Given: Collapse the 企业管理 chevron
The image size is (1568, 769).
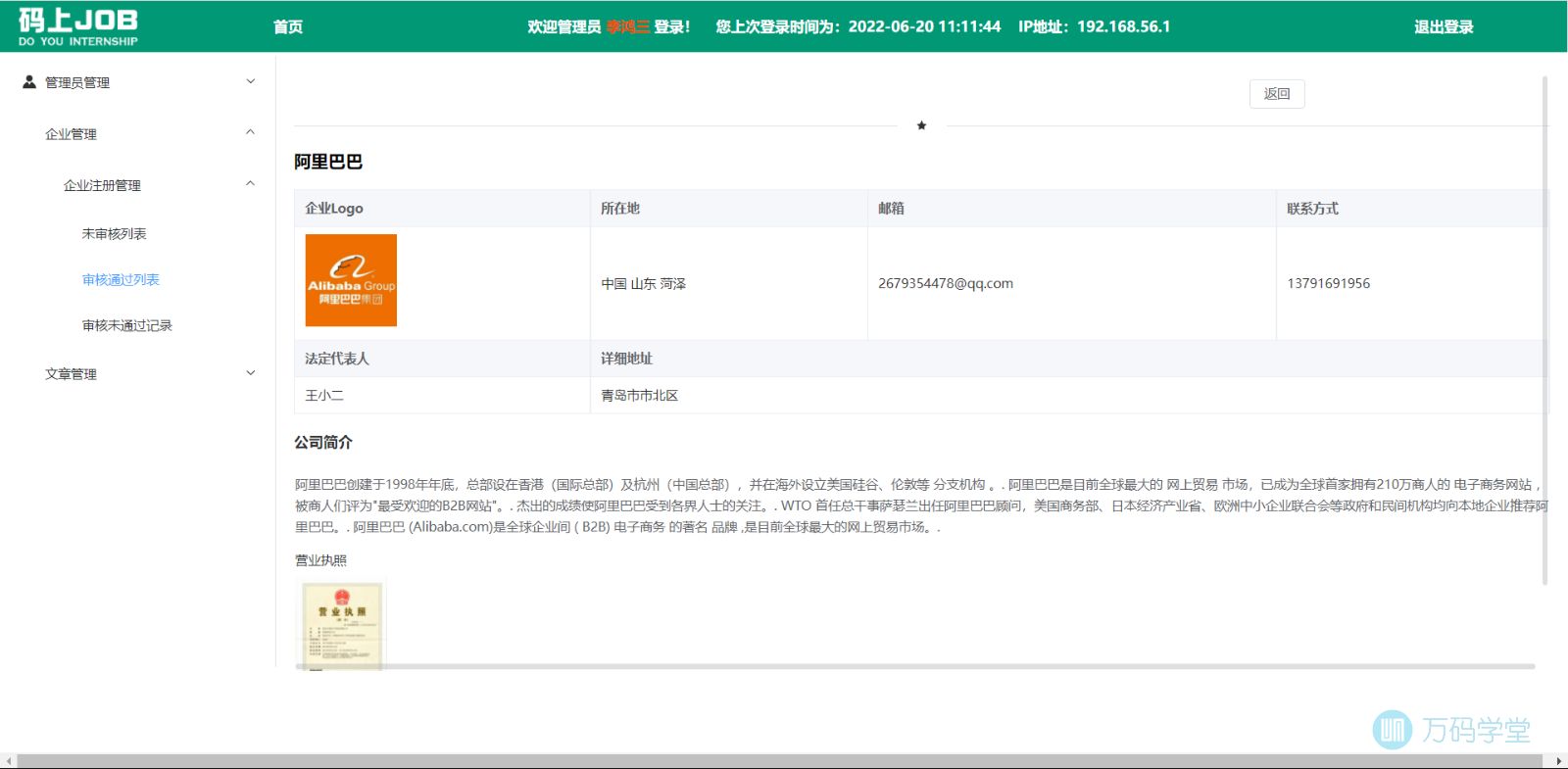Looking at the screenshot, I should [x=251, y=132].
